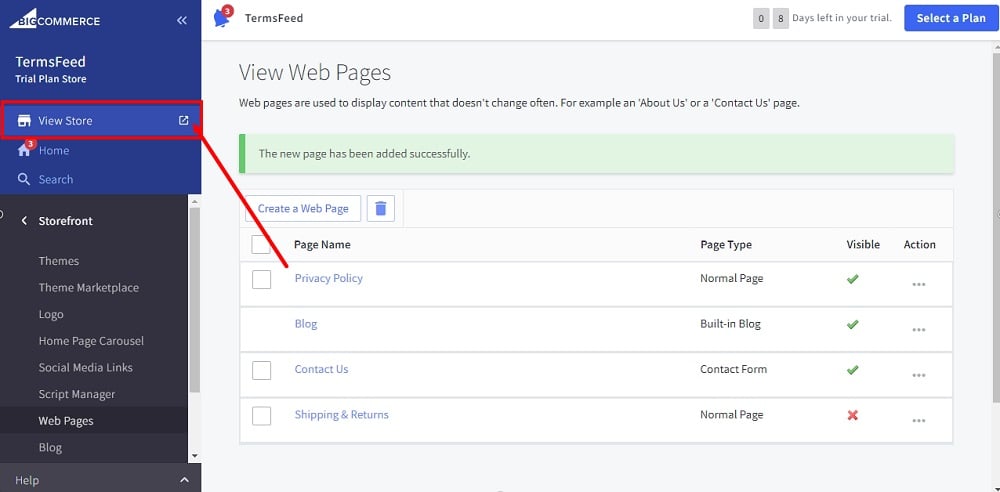
Task: Open the notifications bell icon
Action: (x=222, y=18)
